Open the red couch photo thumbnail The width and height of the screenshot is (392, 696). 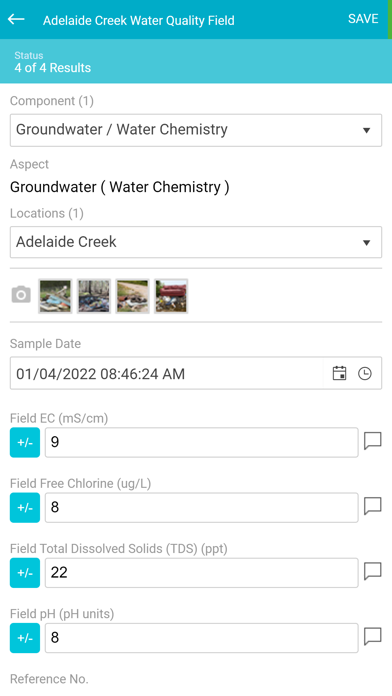[x=171, y=296]
